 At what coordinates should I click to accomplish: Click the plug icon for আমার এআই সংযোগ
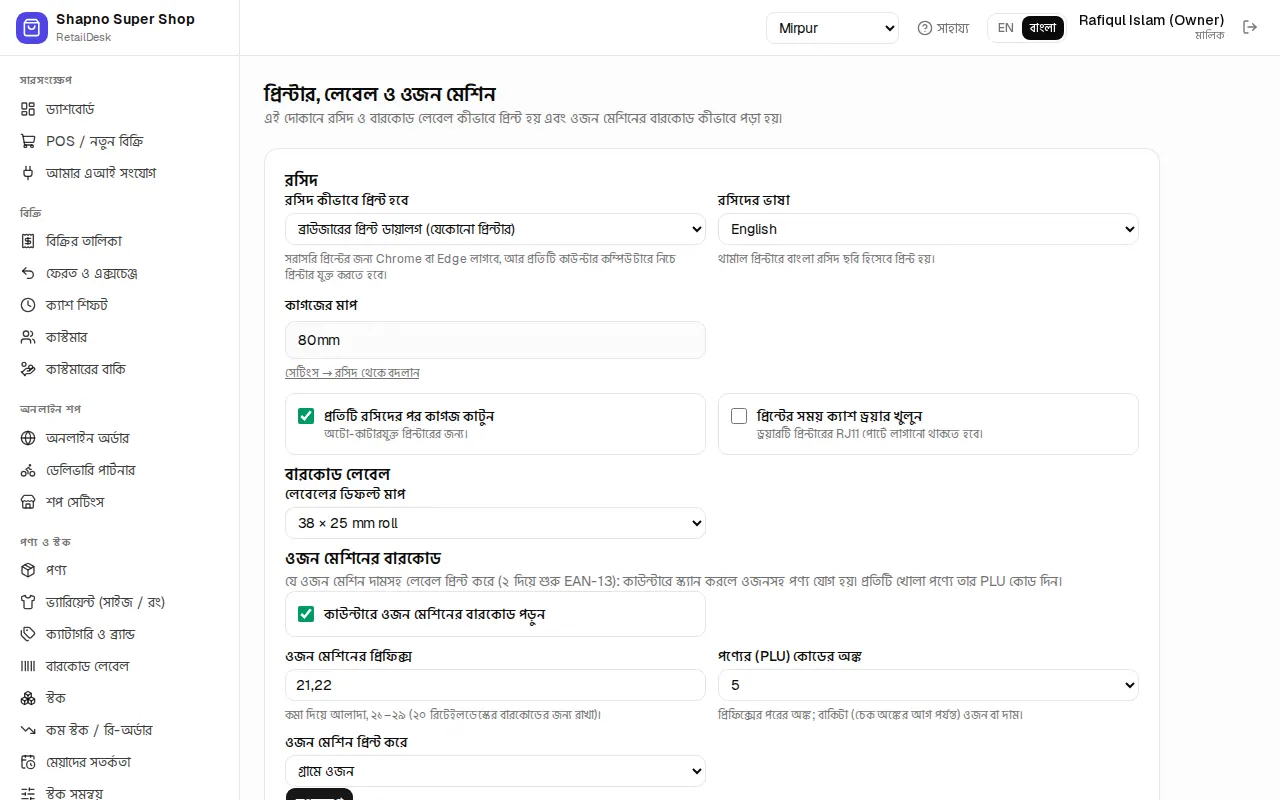(28, 173)
